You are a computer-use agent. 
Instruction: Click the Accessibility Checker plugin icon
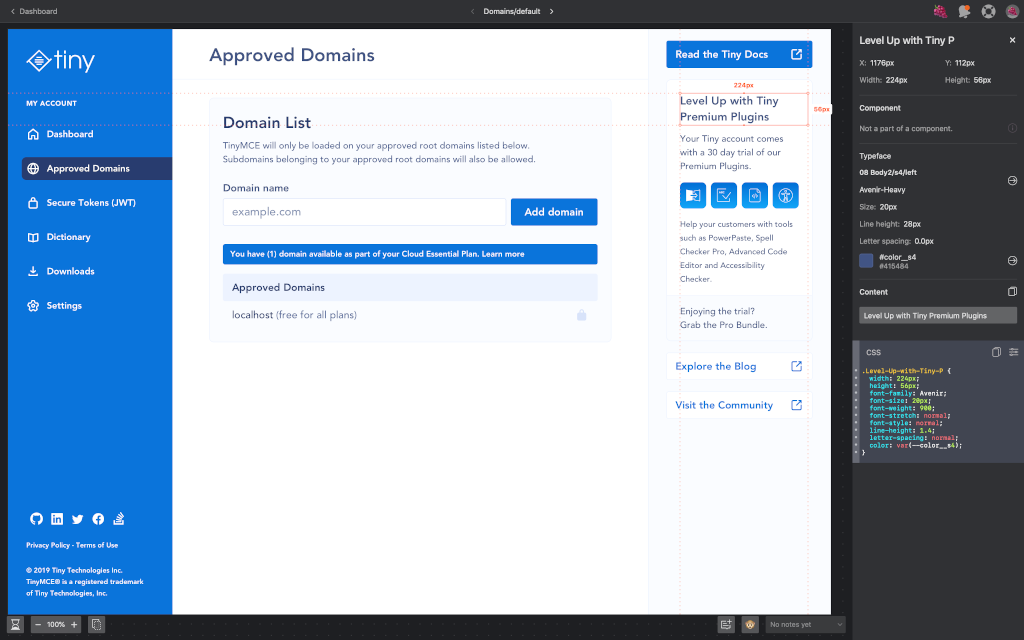point(786,195)
